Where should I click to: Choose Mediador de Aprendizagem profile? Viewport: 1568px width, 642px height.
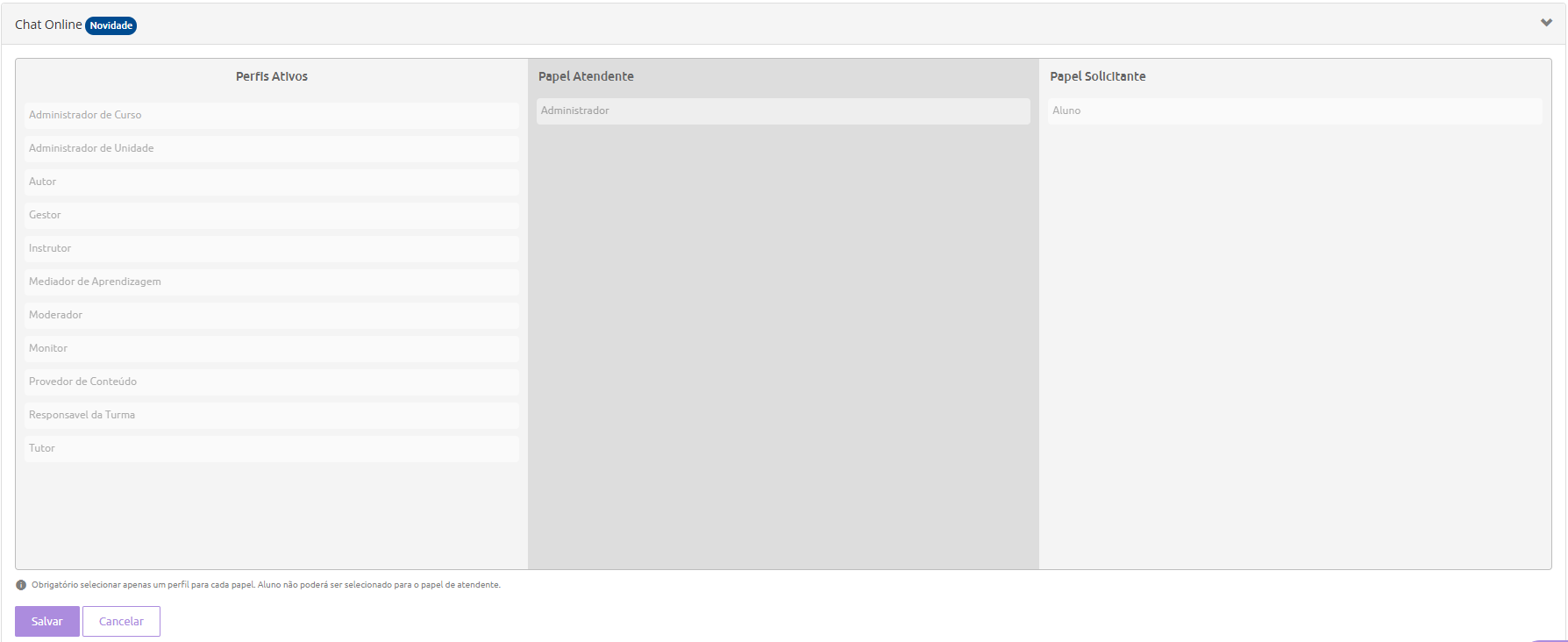[x=271, y=282]
